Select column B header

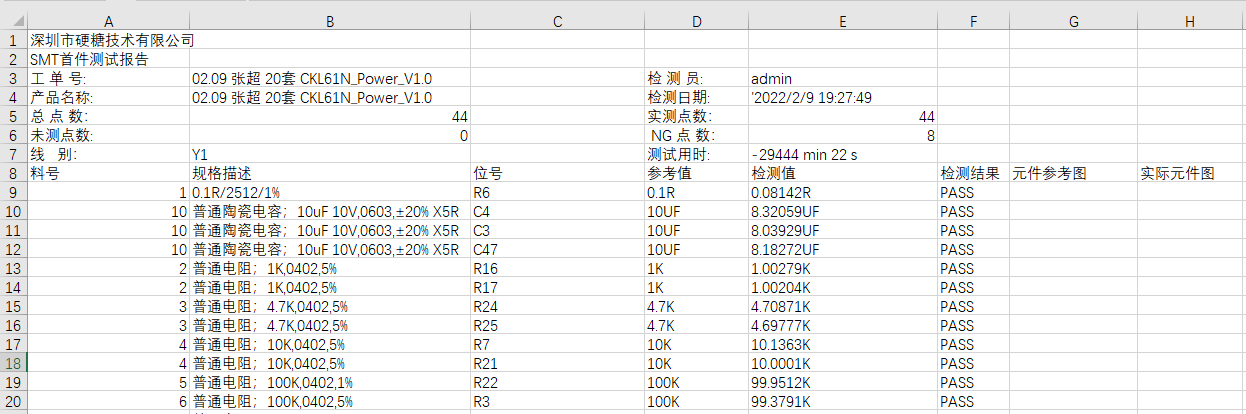tap(330, 22)
